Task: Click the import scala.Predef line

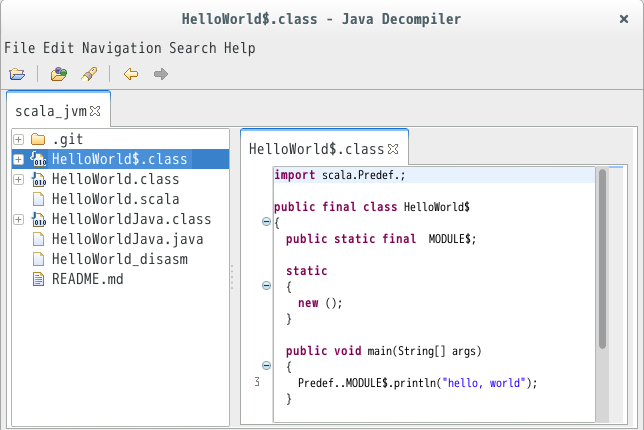Action: [x=340, y=175]
